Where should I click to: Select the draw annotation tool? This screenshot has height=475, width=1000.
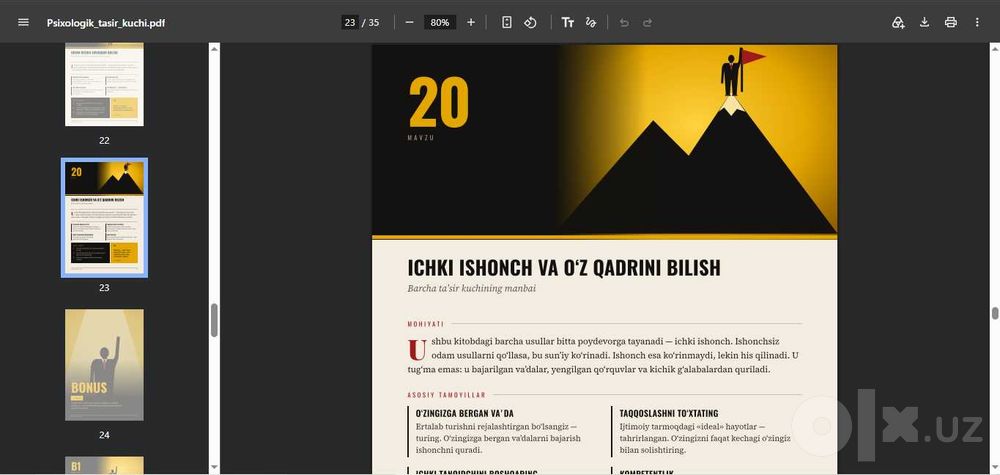pyautogui.click(x=591, y=22)
